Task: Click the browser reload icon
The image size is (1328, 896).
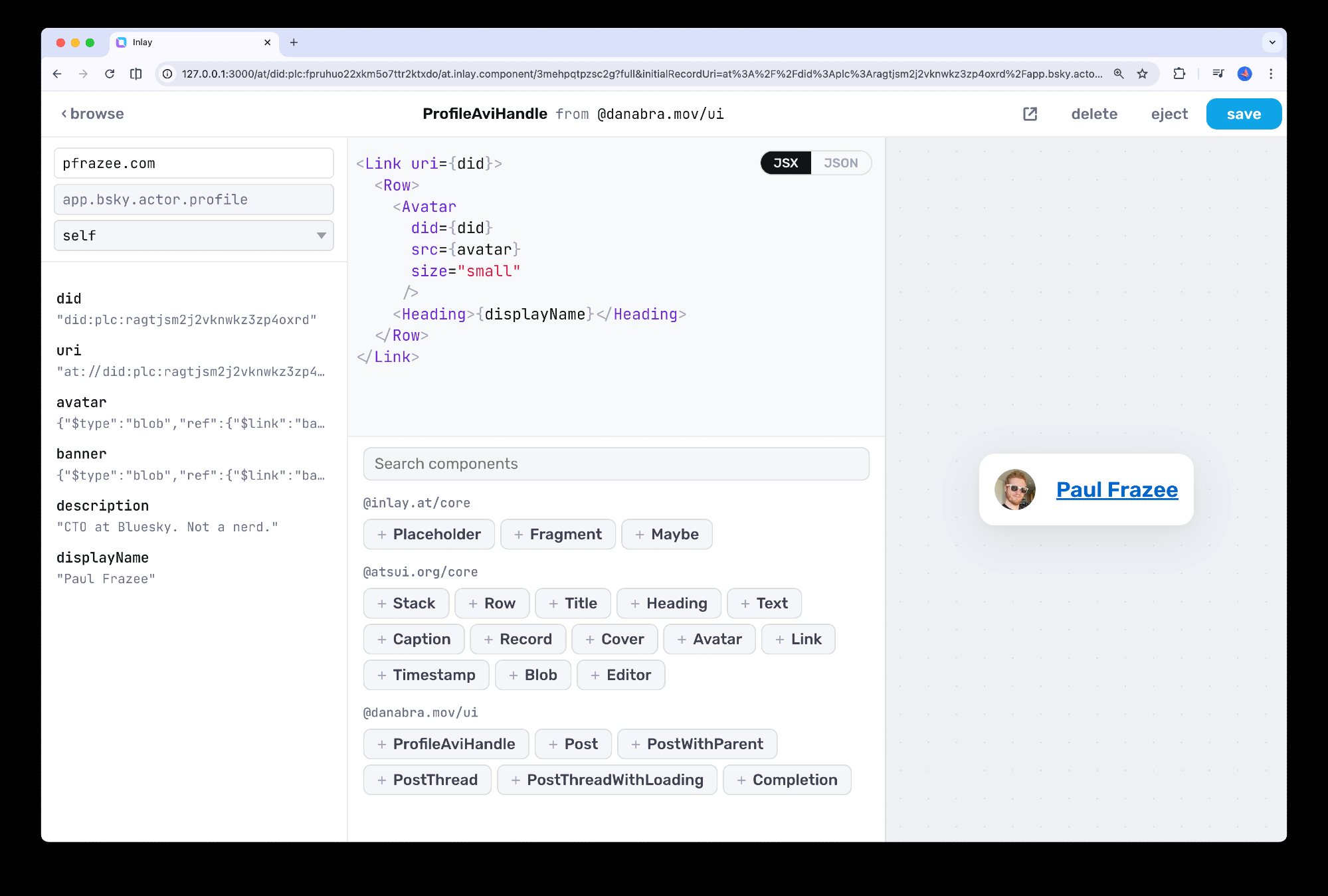Action: 110,74
